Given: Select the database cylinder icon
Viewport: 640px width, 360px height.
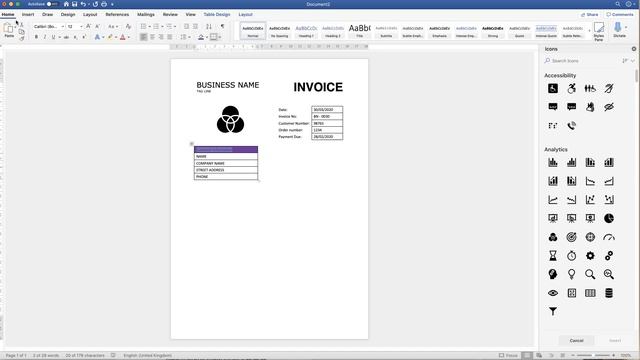Looking at the screenshot, I should click(x=609, y=293).
